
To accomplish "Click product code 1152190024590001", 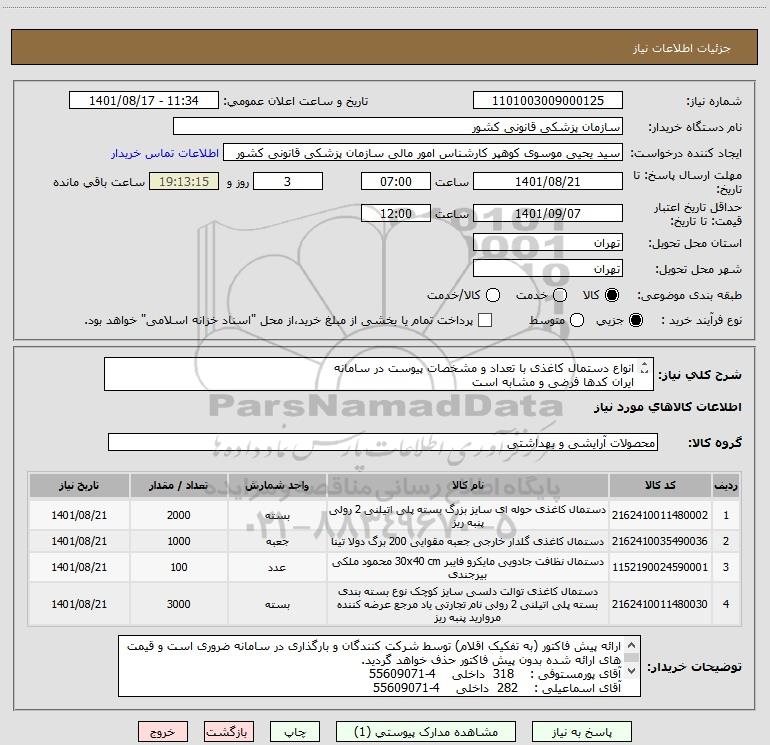I will (660, 567).
